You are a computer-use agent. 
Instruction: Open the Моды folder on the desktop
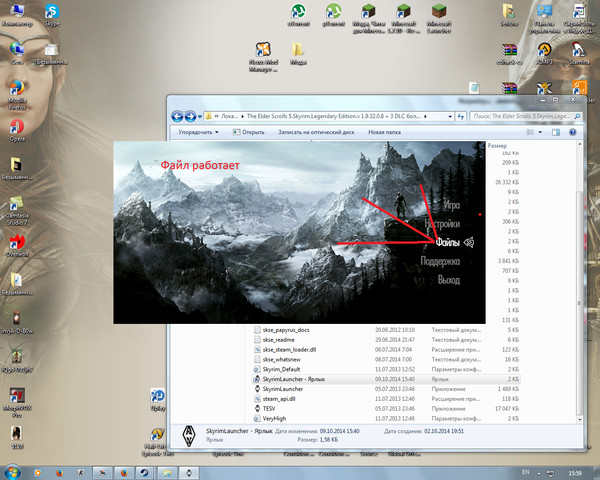click(298, 54)
